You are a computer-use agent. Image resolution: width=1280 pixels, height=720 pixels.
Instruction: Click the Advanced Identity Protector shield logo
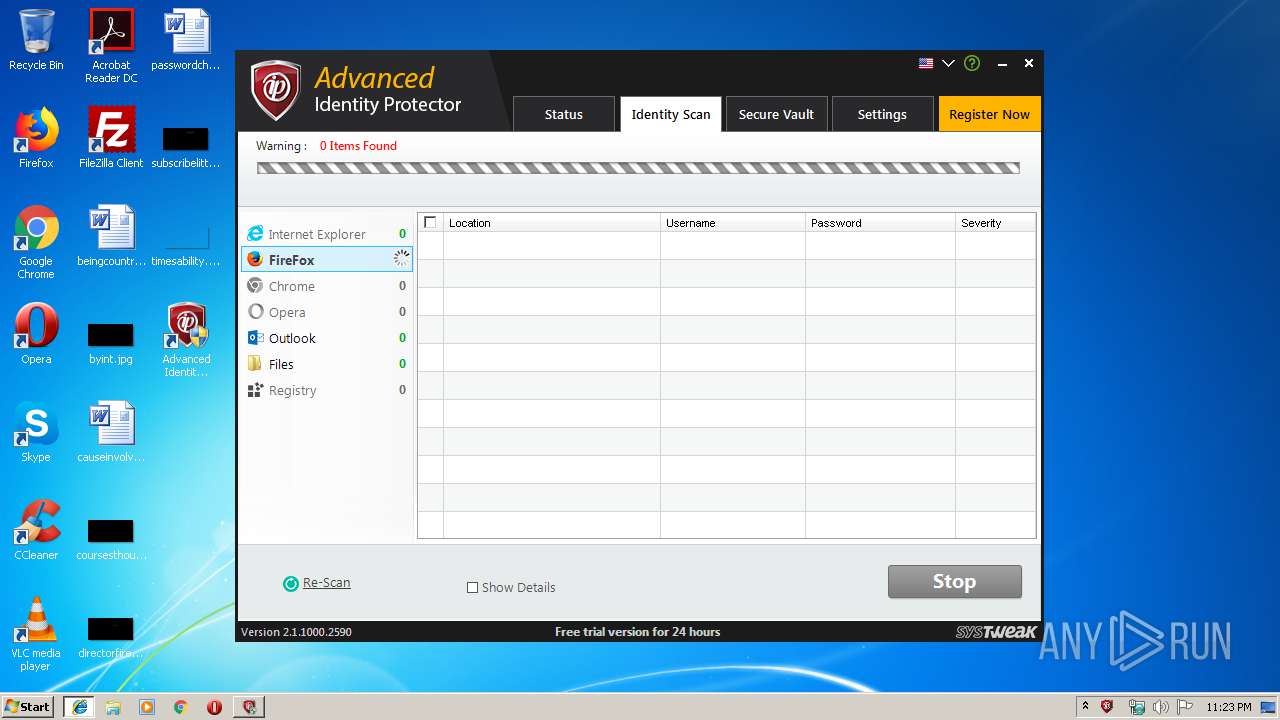[x=275, y=91]
